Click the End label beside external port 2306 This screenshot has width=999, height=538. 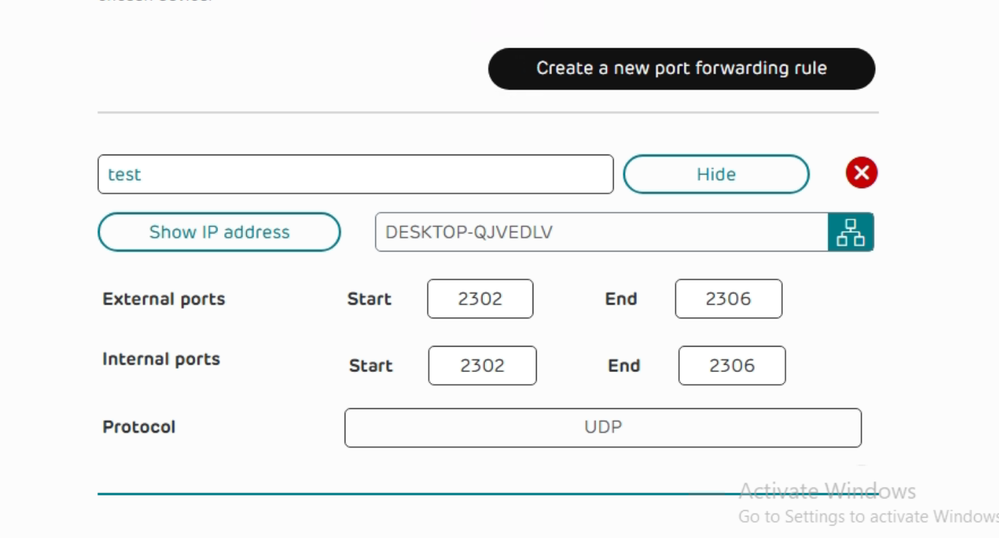(x=621, y=299)
